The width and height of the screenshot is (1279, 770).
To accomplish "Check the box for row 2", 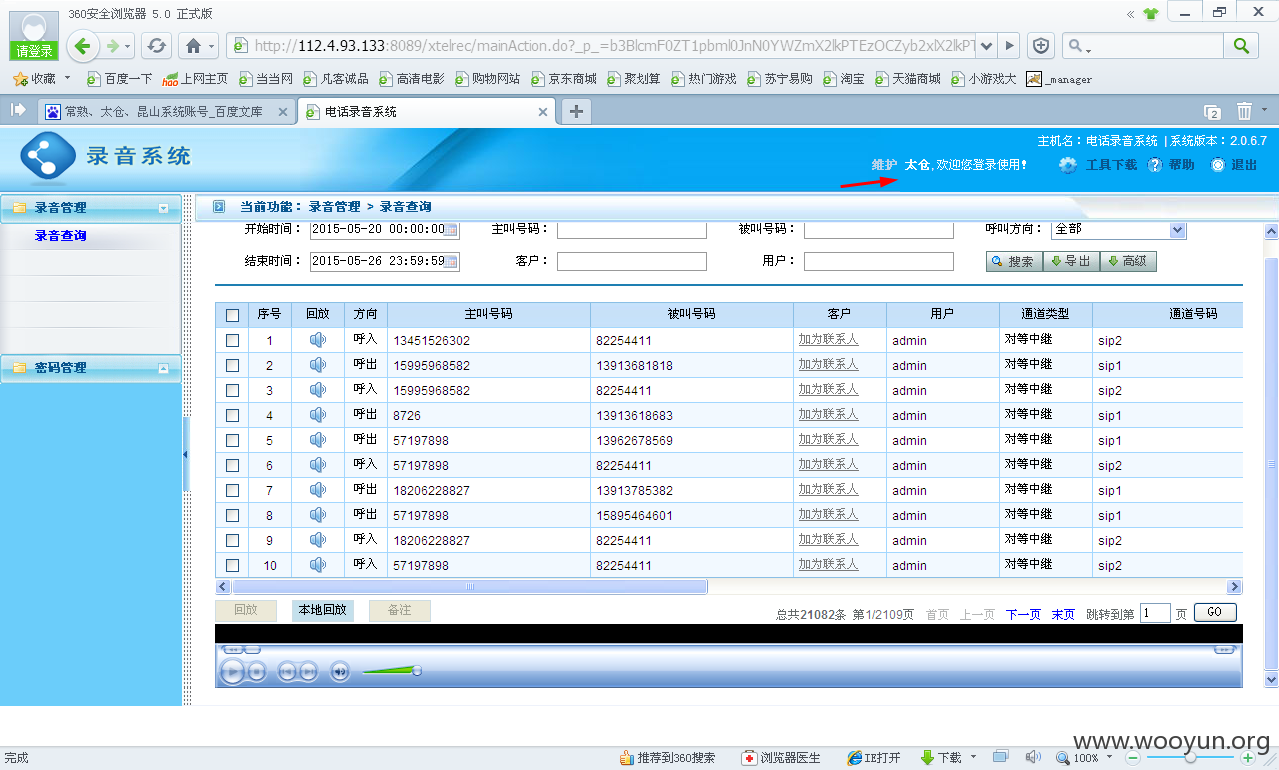I will [232, 365].
